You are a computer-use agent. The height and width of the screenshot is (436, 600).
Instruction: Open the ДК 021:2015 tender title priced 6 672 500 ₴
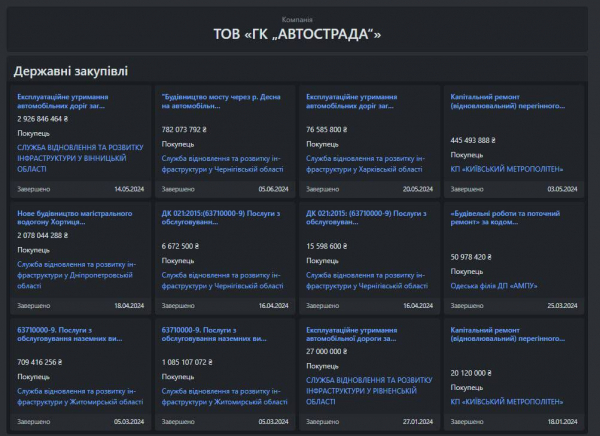(222, 218)
